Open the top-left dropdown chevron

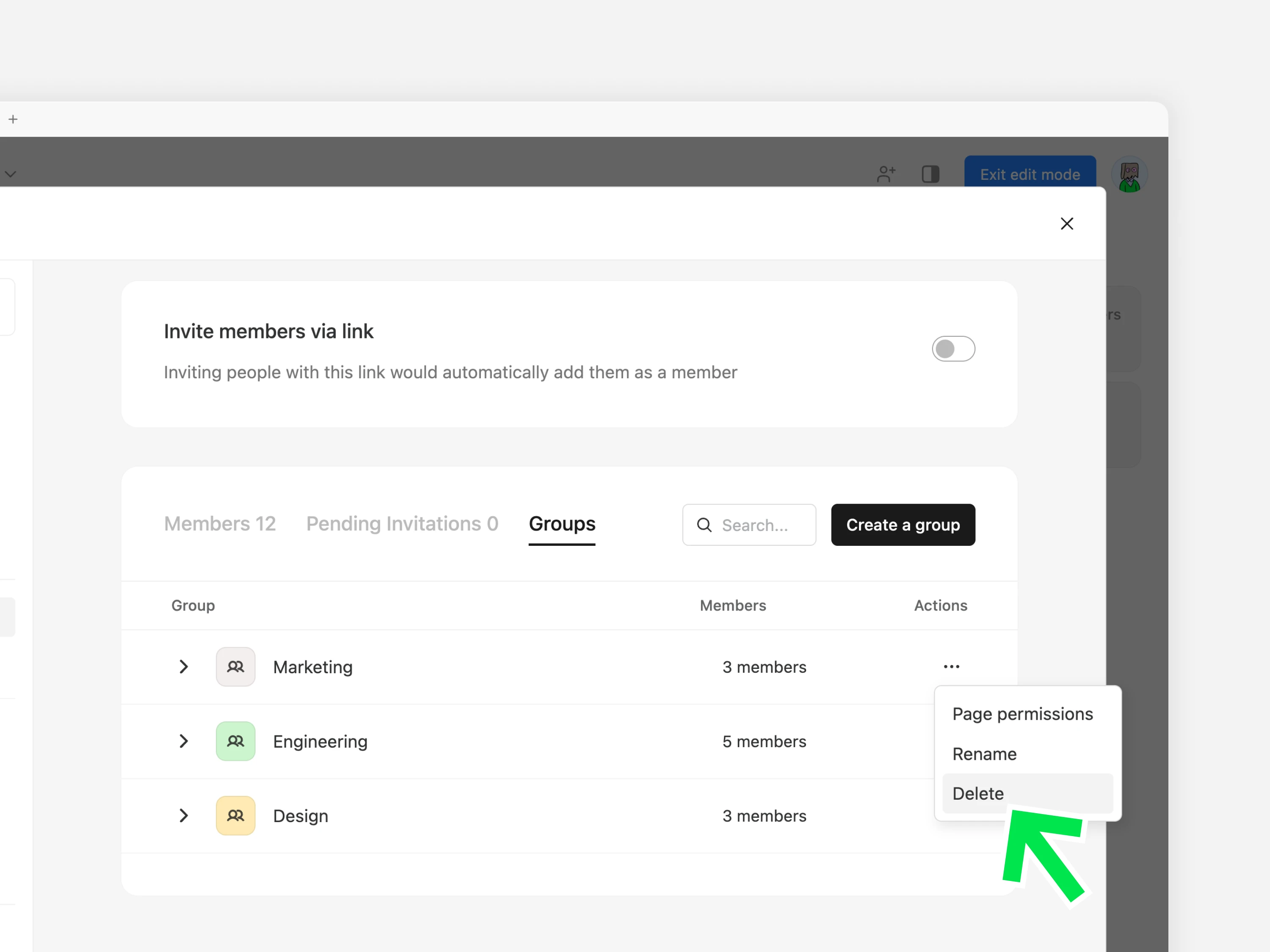10,174
